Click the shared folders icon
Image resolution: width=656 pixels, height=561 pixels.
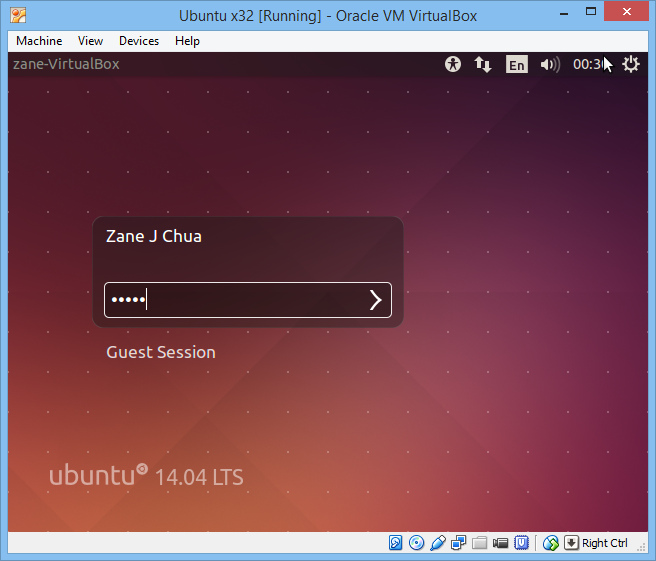pyautogui.click(x=479, y=543)
